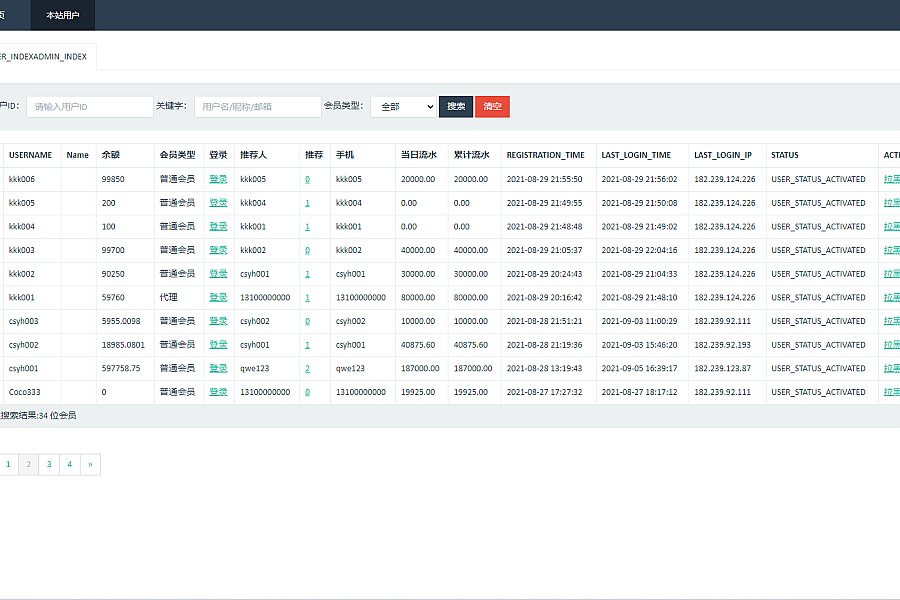Image resolution: width=900 pixels, height=600 pixels.
Task: Click 登录 link for Coco333 row
Action: (218, 392)
